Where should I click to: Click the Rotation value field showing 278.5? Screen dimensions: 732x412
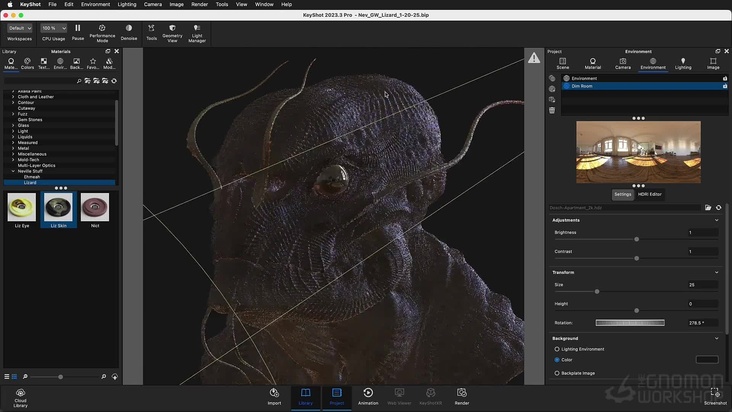click(x=702, y=322)
